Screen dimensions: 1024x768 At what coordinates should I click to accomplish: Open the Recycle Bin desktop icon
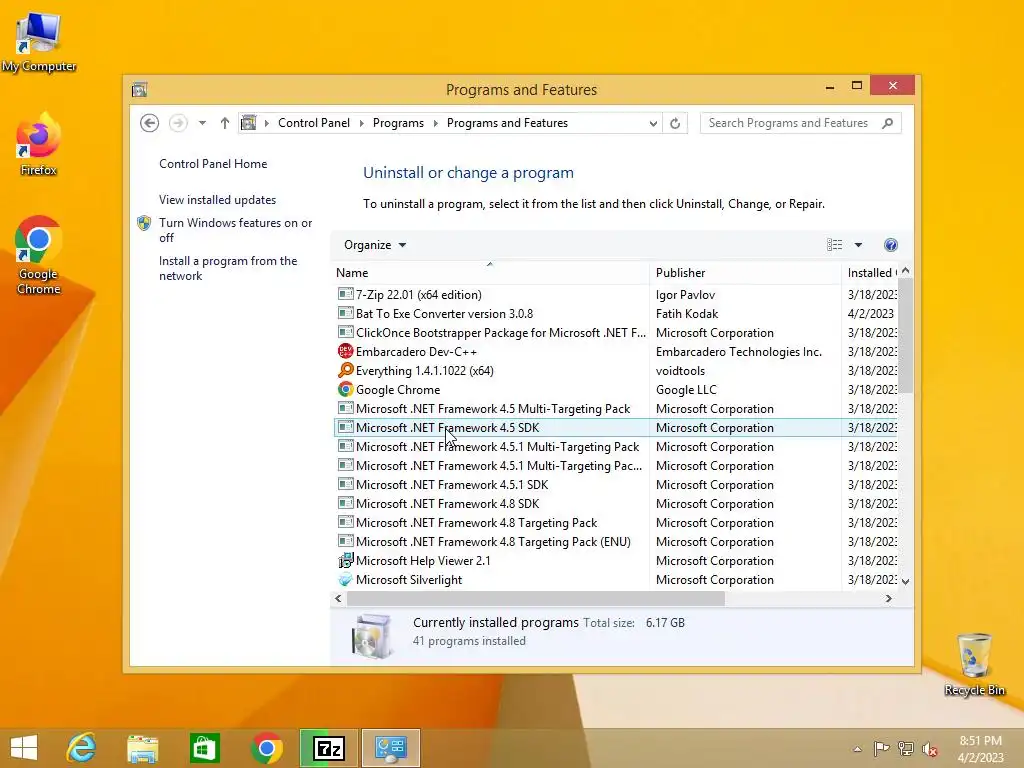(x=974, y=664)
